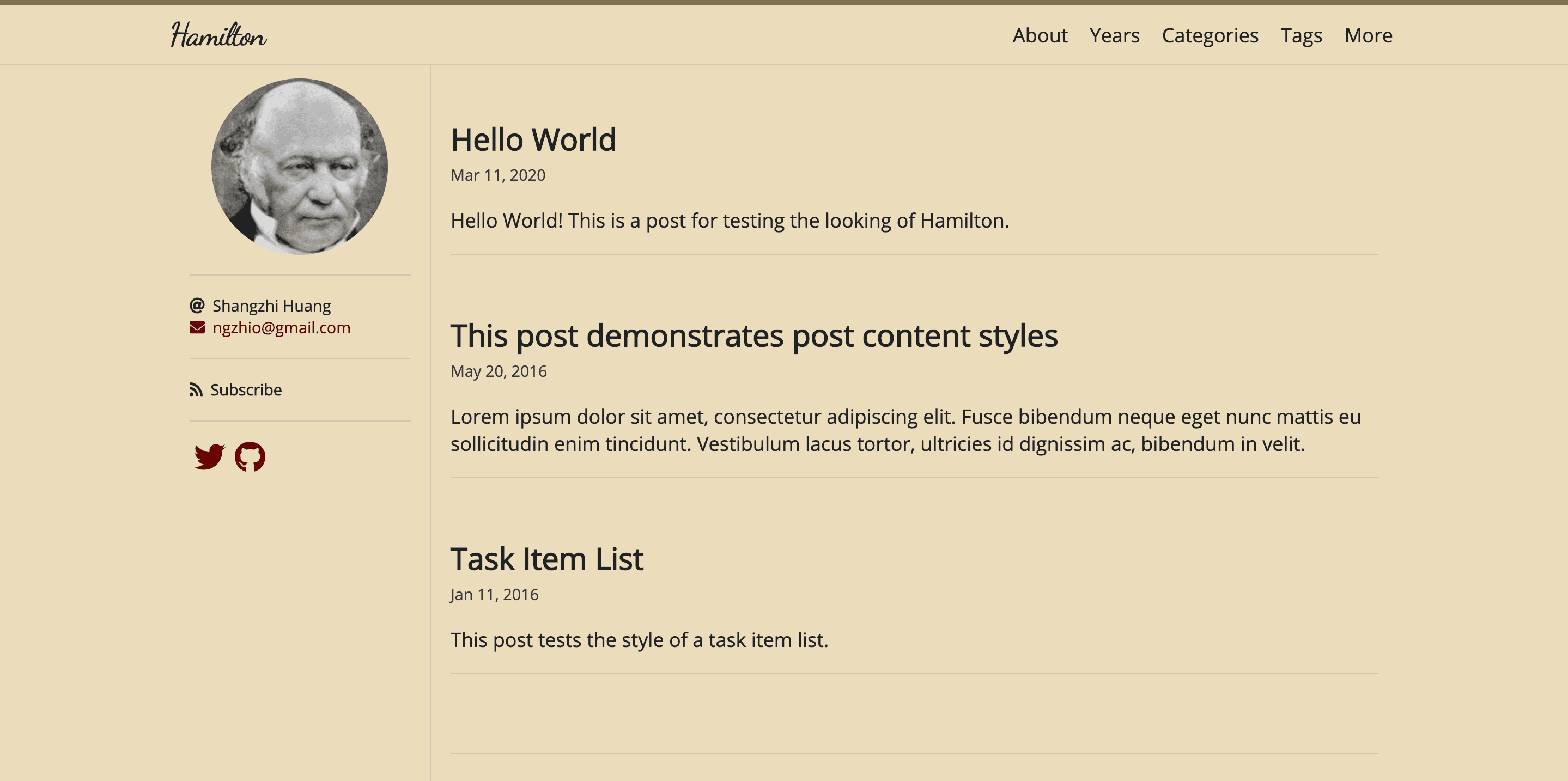
Task: Click the Hello World excerpt text
Action: point(729,221)
